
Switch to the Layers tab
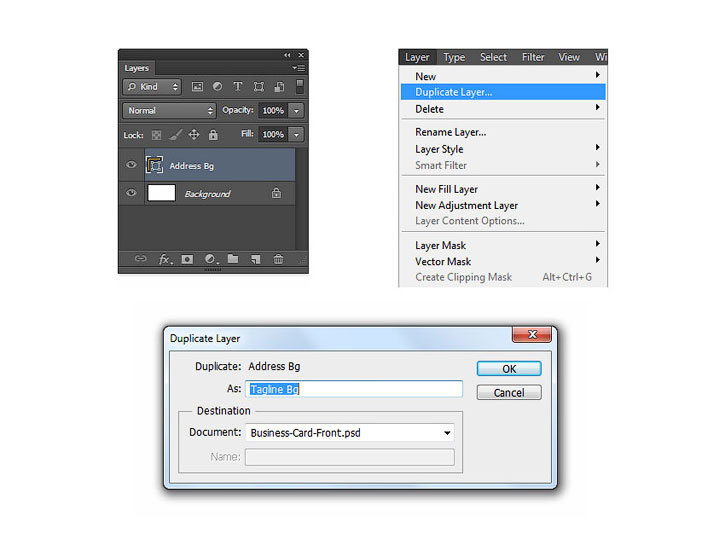[x=136, y=68]
